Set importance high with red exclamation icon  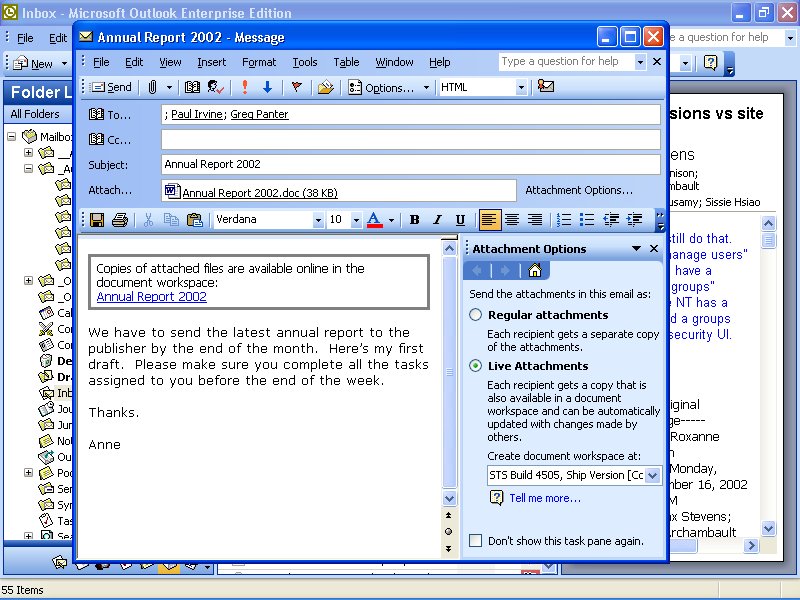pos(245,87)
